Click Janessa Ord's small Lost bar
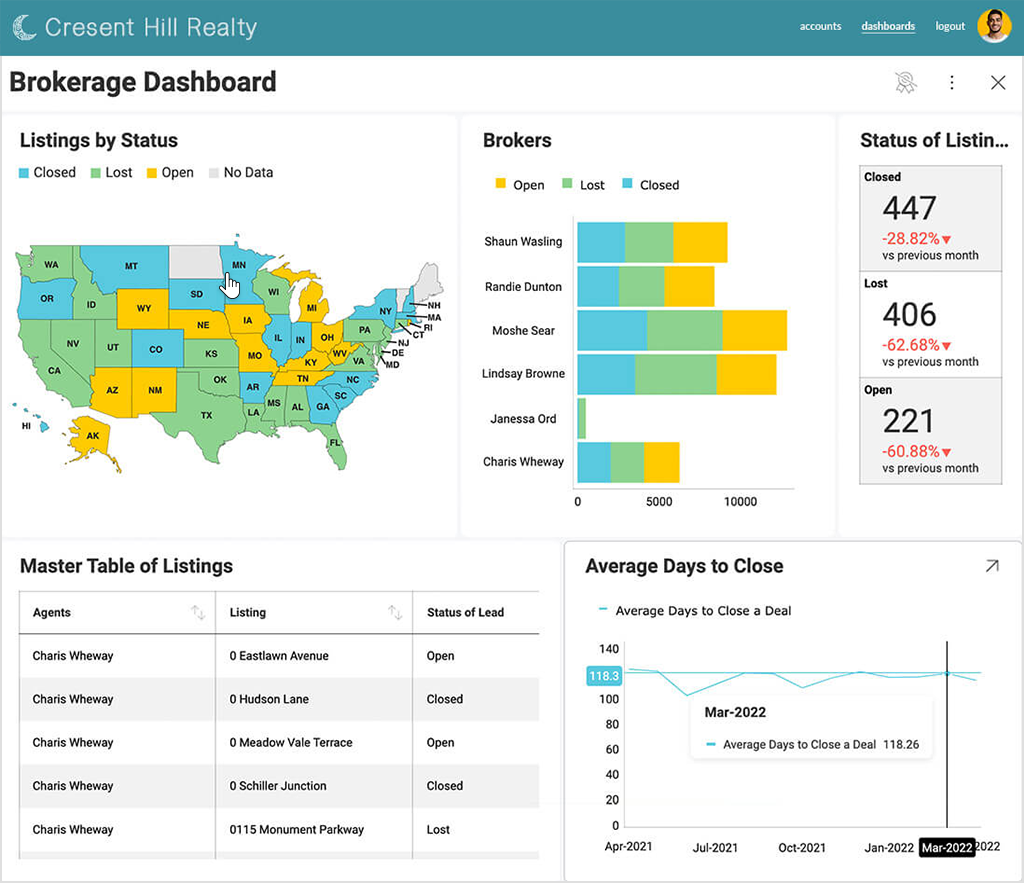1024x883 pixels. point(582,419)
